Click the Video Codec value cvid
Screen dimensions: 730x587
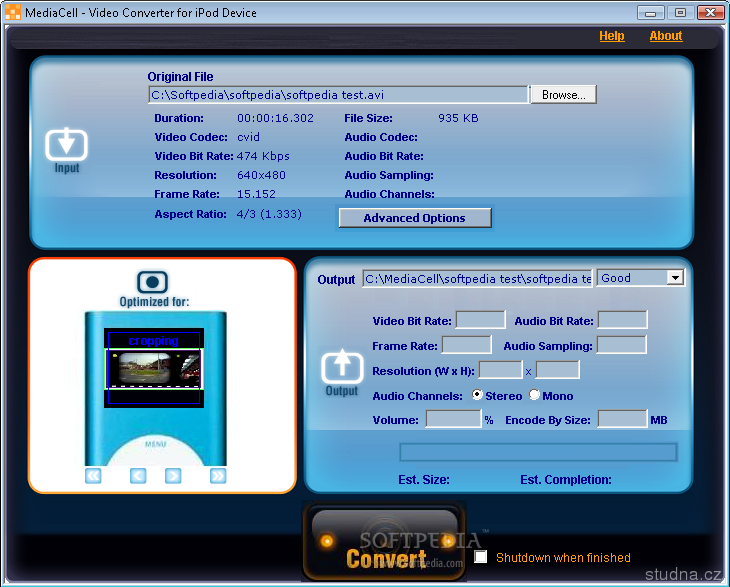tap(248, 137)
